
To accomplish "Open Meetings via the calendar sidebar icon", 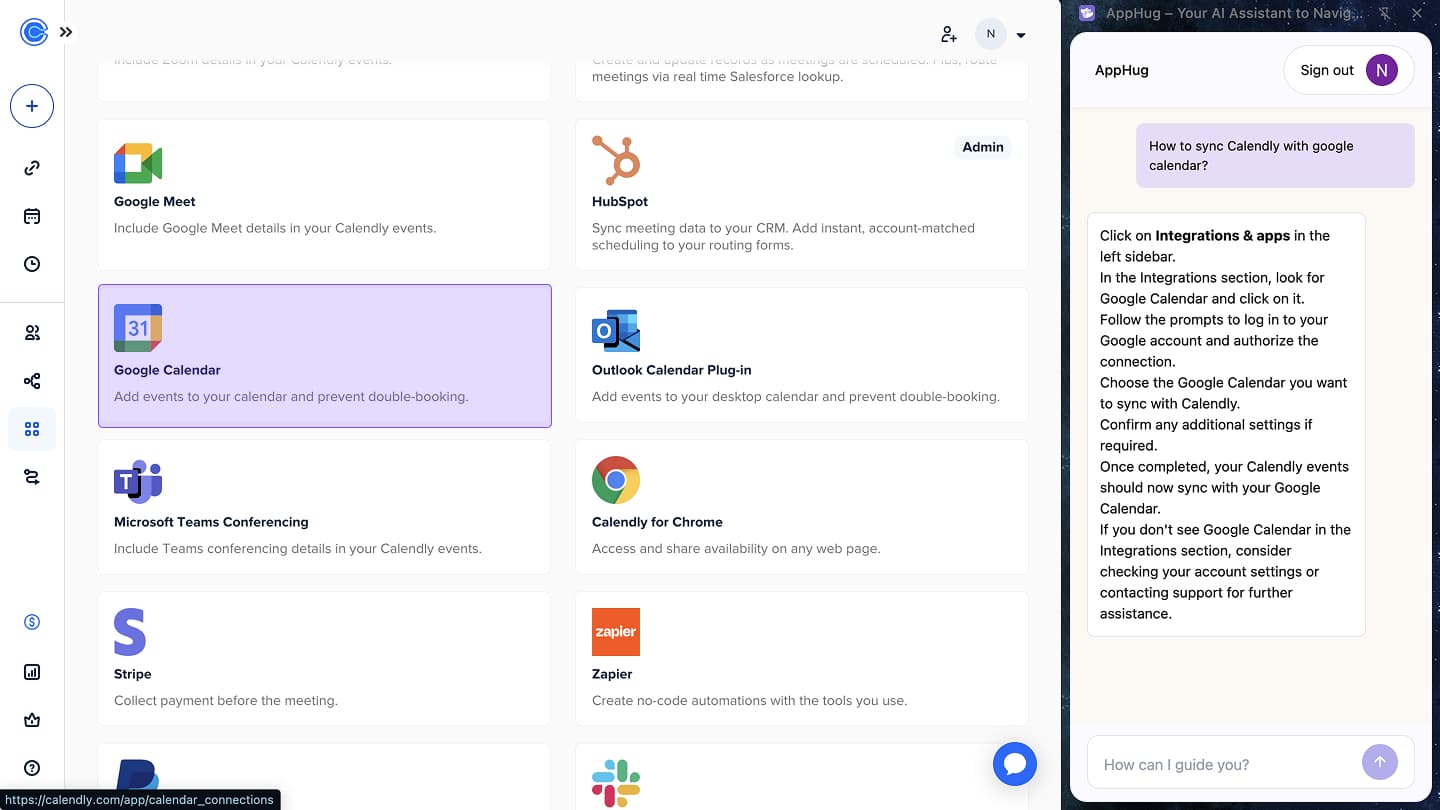I will point(32,216).
